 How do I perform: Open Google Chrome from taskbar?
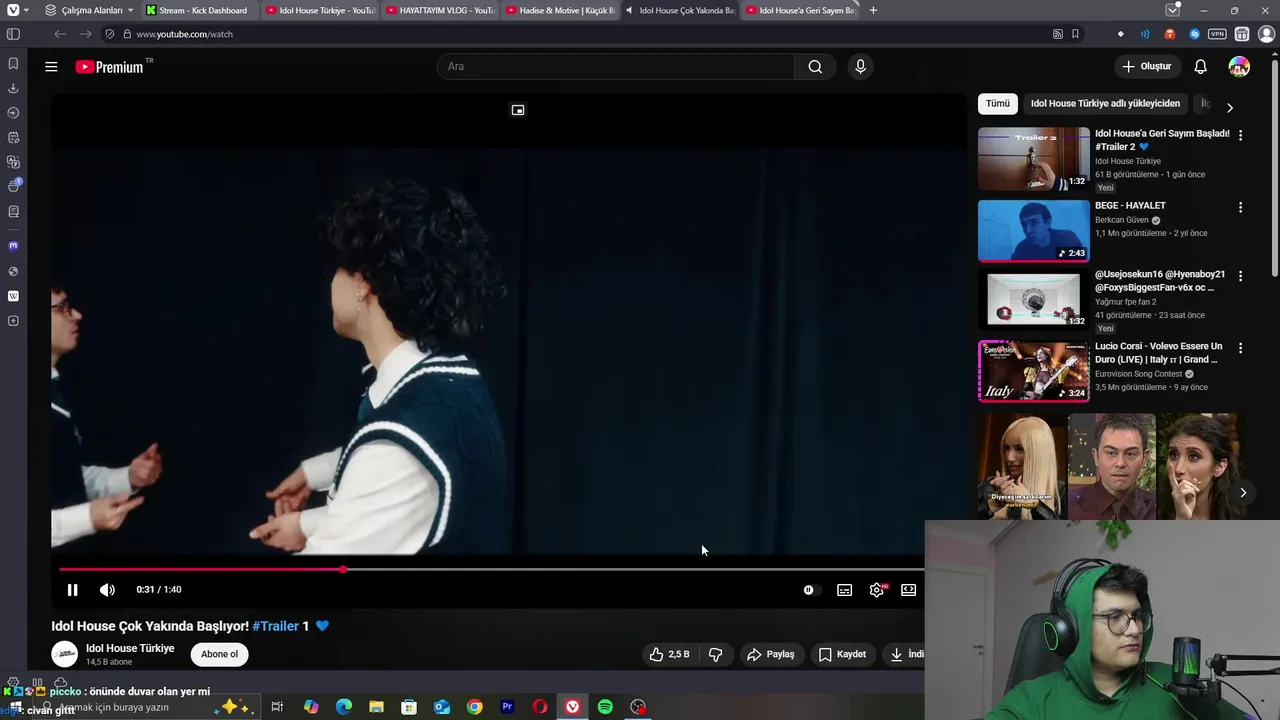pos(474,707)
